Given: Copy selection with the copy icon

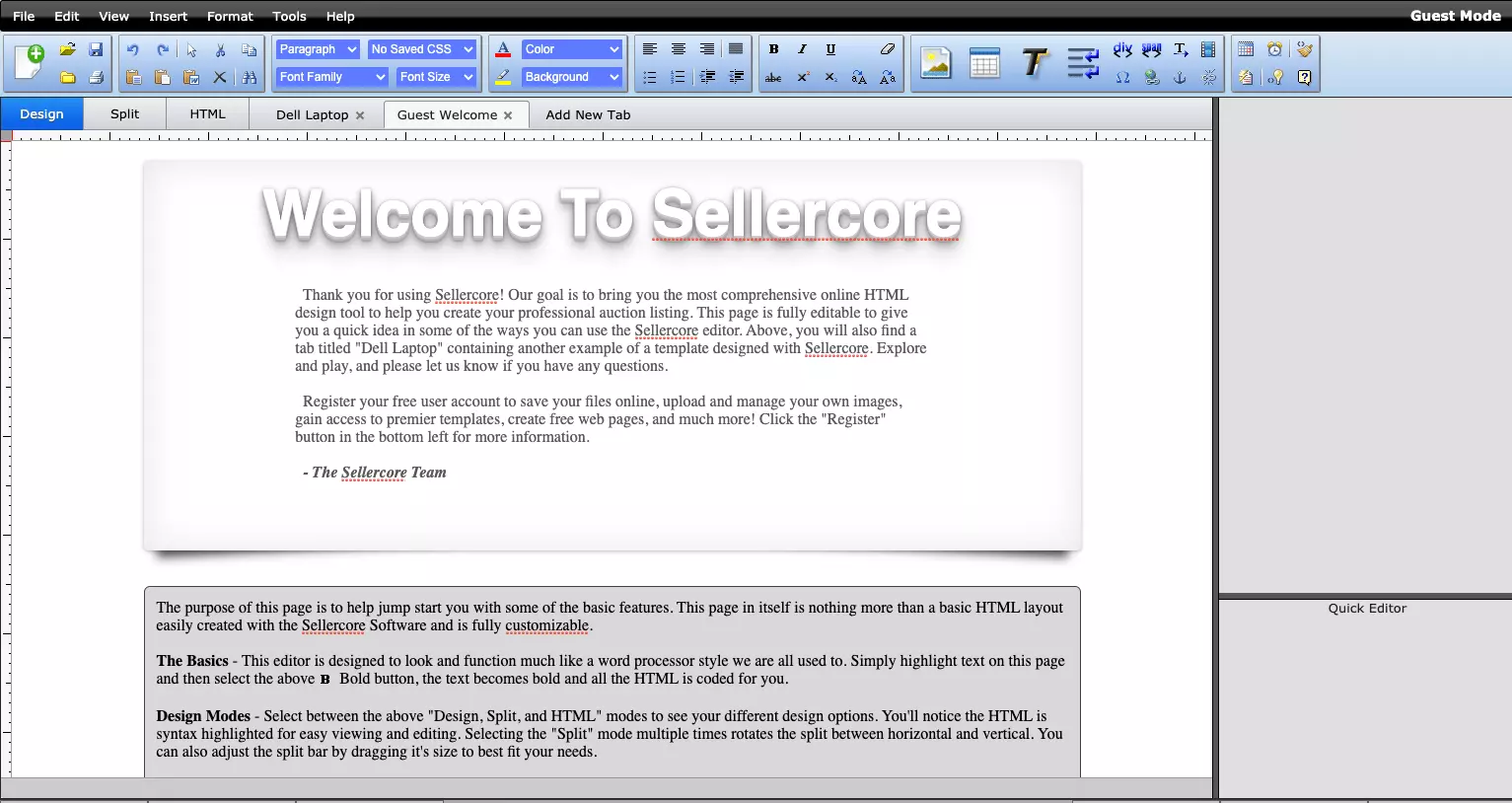Looking at the screenshot, I should (250, 49).
